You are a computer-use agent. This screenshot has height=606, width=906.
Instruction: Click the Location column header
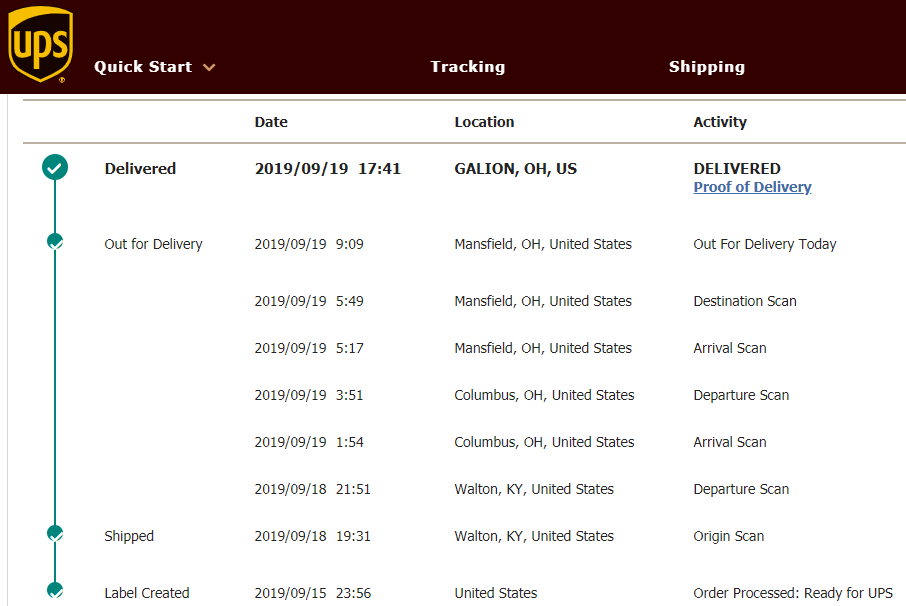[x=484, y=122]
